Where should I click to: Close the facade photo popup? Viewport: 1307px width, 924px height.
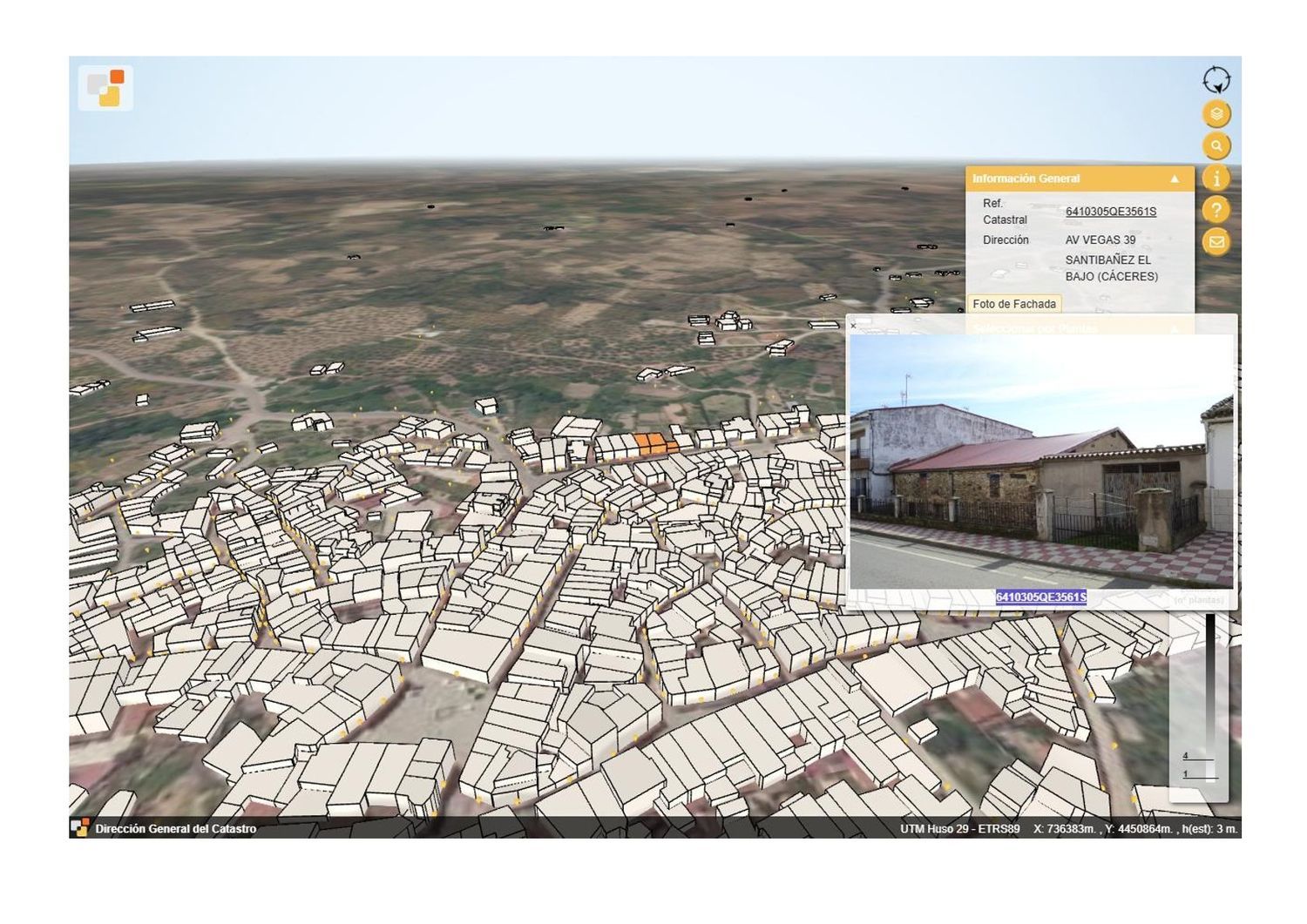[853, 326]
